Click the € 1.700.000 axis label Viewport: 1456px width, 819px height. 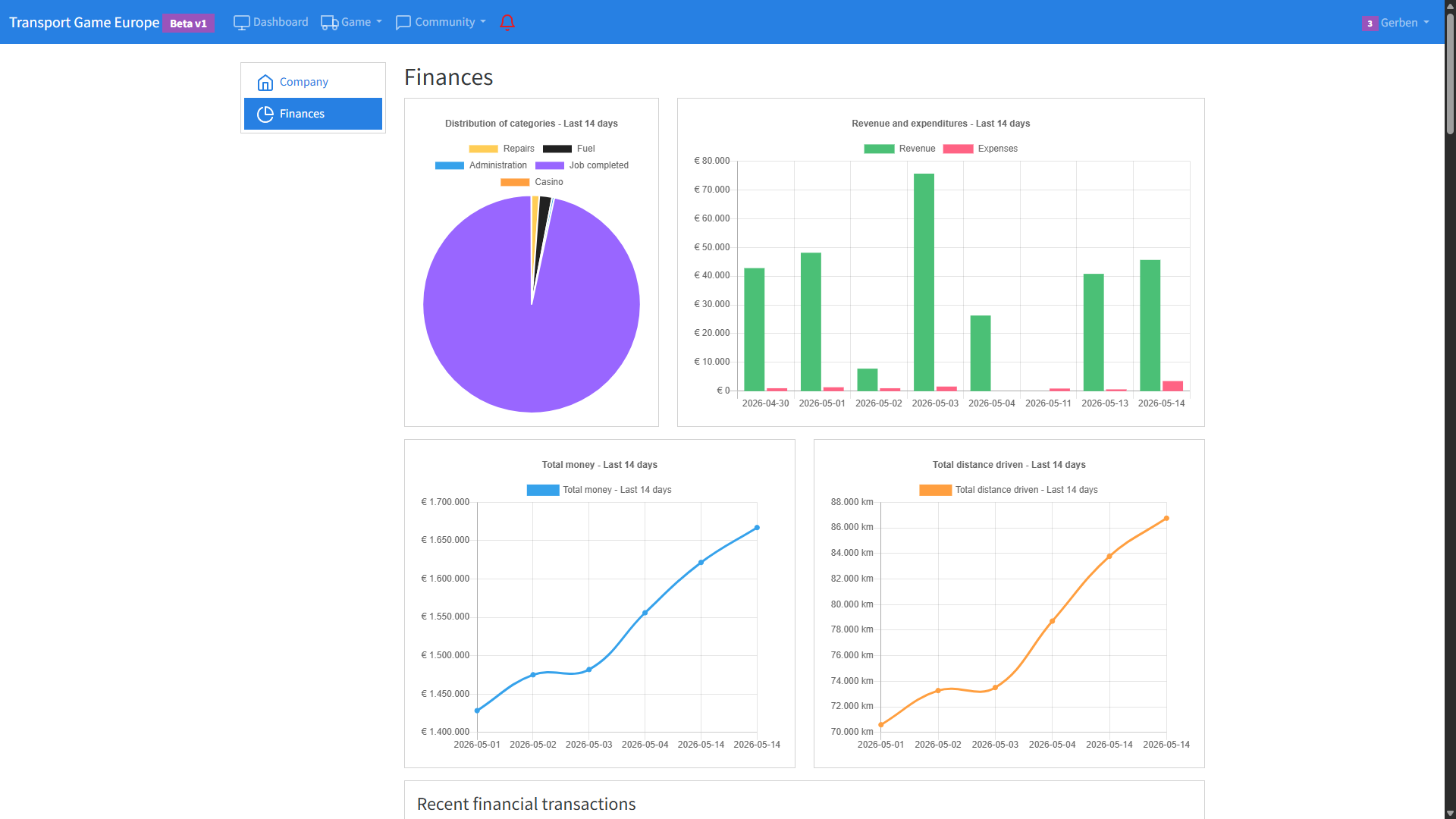[445, 502]
